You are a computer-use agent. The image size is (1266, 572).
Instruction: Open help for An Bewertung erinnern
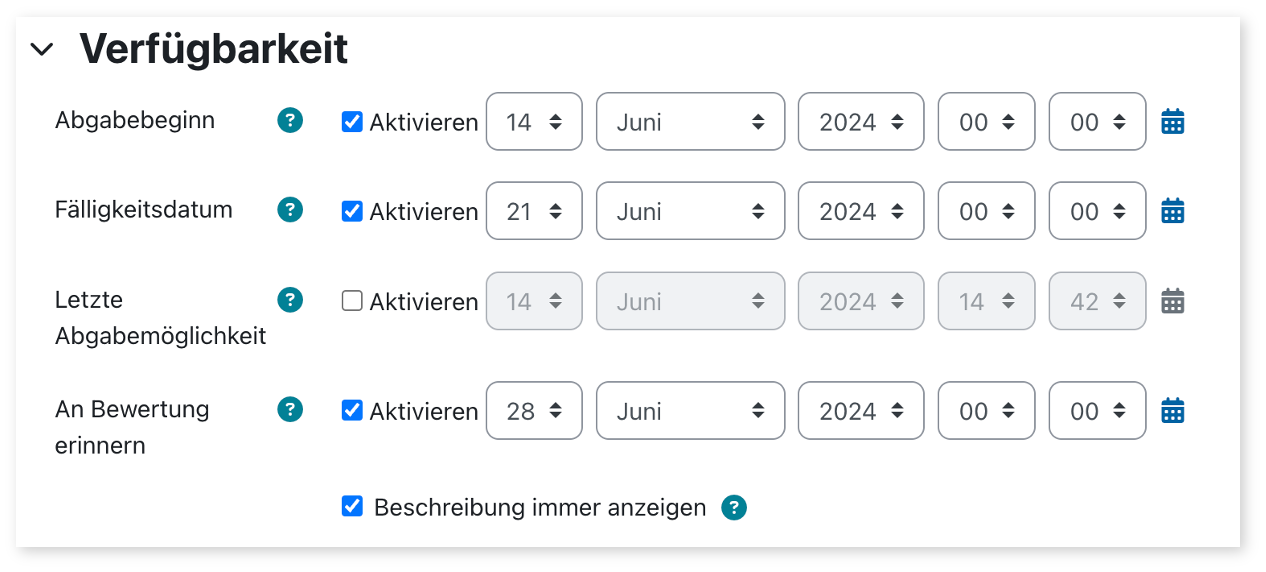coord(290,409)
